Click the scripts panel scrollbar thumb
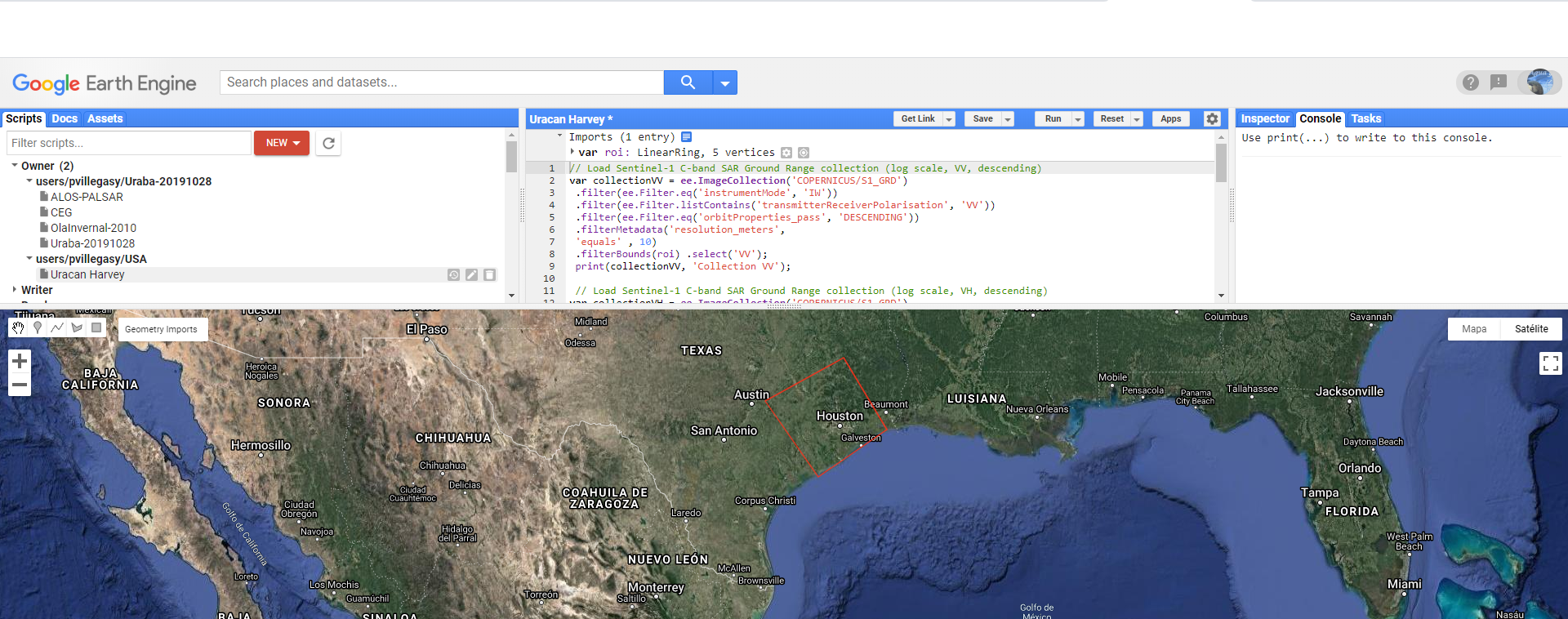The height and width of the screenshot is (619, 1568). click(x=511, y=157)
